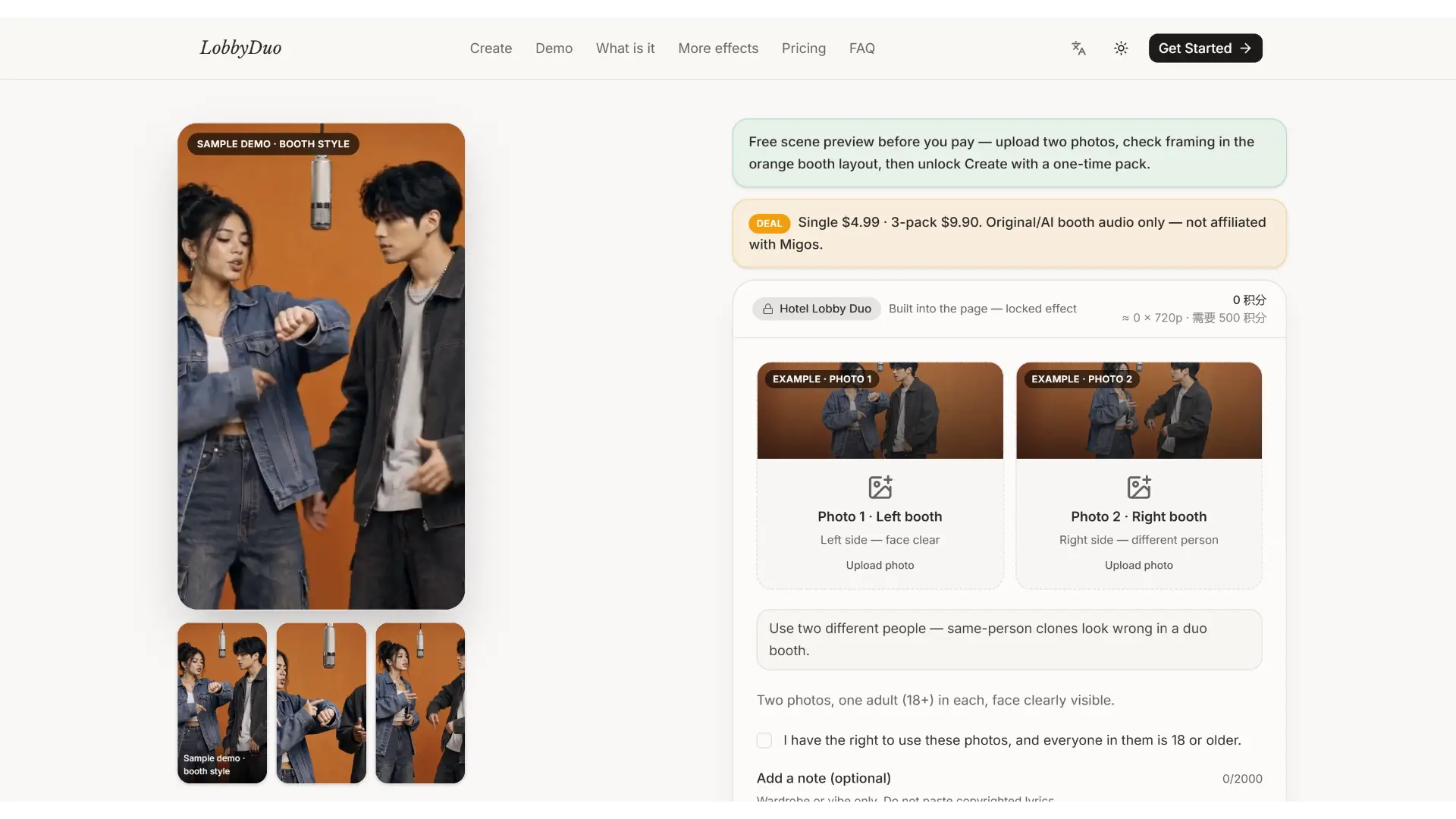Image resolution: width=1456 pixels, height=819 pixels.
Task: Click the add-image icon for Photo 1
Action: pos(880,487)
